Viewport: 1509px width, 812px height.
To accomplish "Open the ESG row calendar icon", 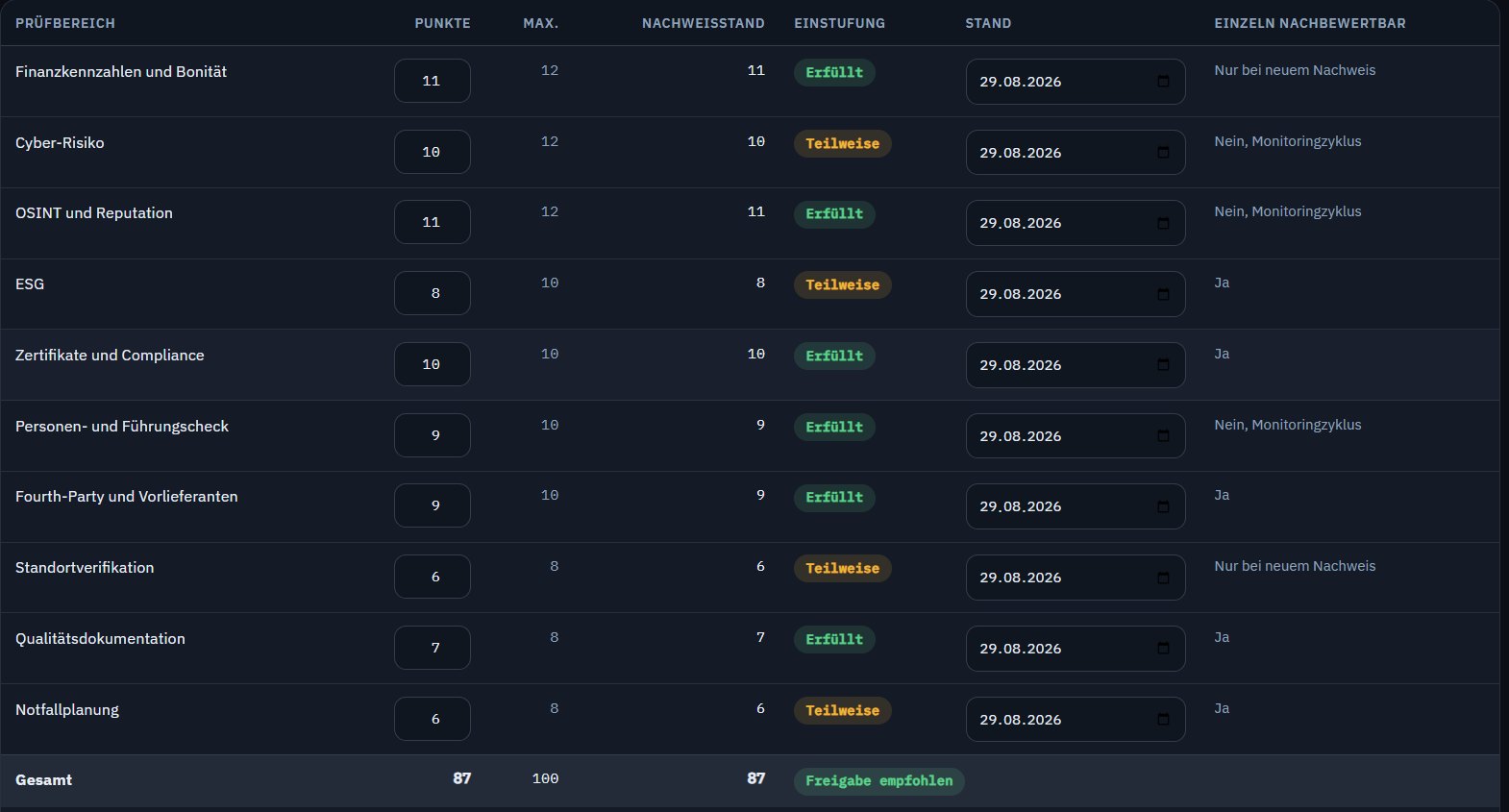I will click(x=1163, y=294).
